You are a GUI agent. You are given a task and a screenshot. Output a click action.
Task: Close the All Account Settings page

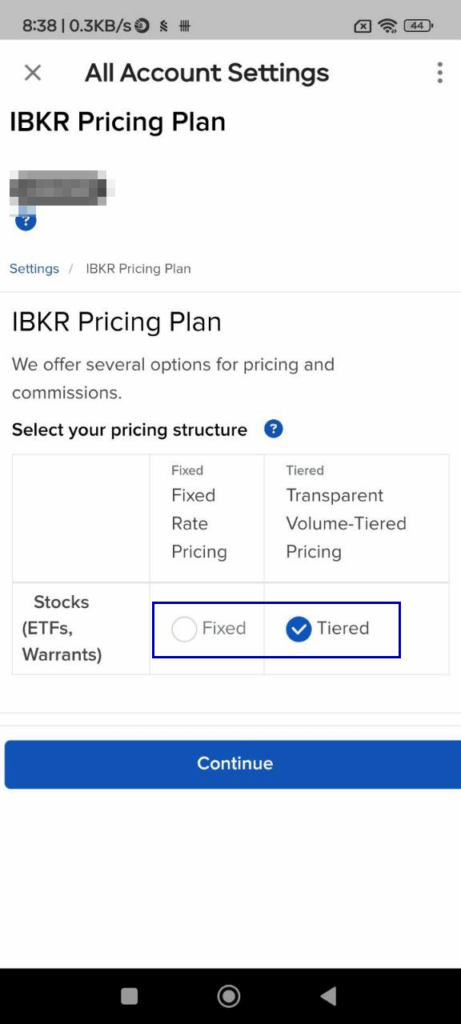point(32,72)
